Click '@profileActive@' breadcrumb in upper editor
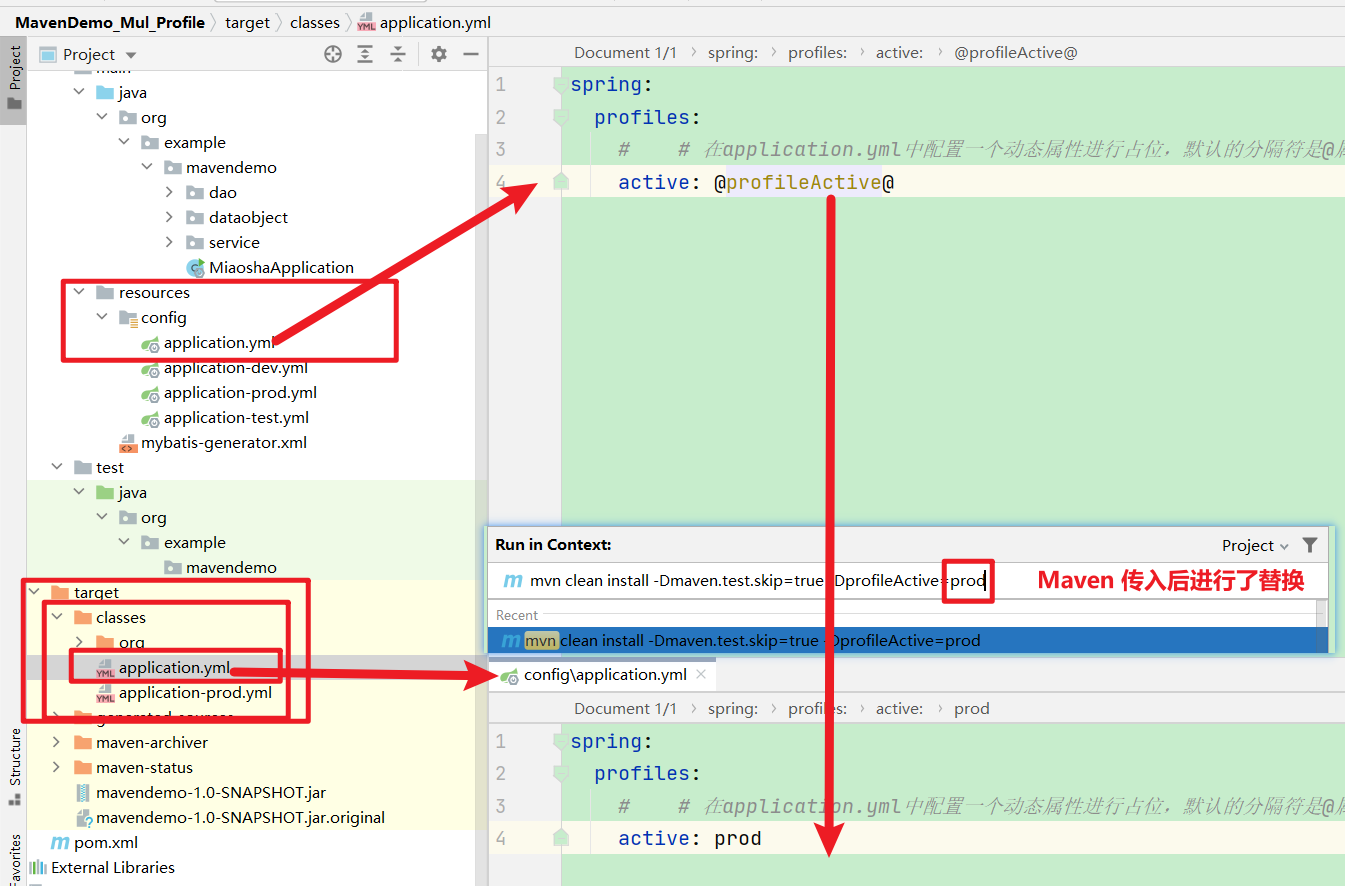Viewport: 1345px width, 886px height. point(1015,52)
